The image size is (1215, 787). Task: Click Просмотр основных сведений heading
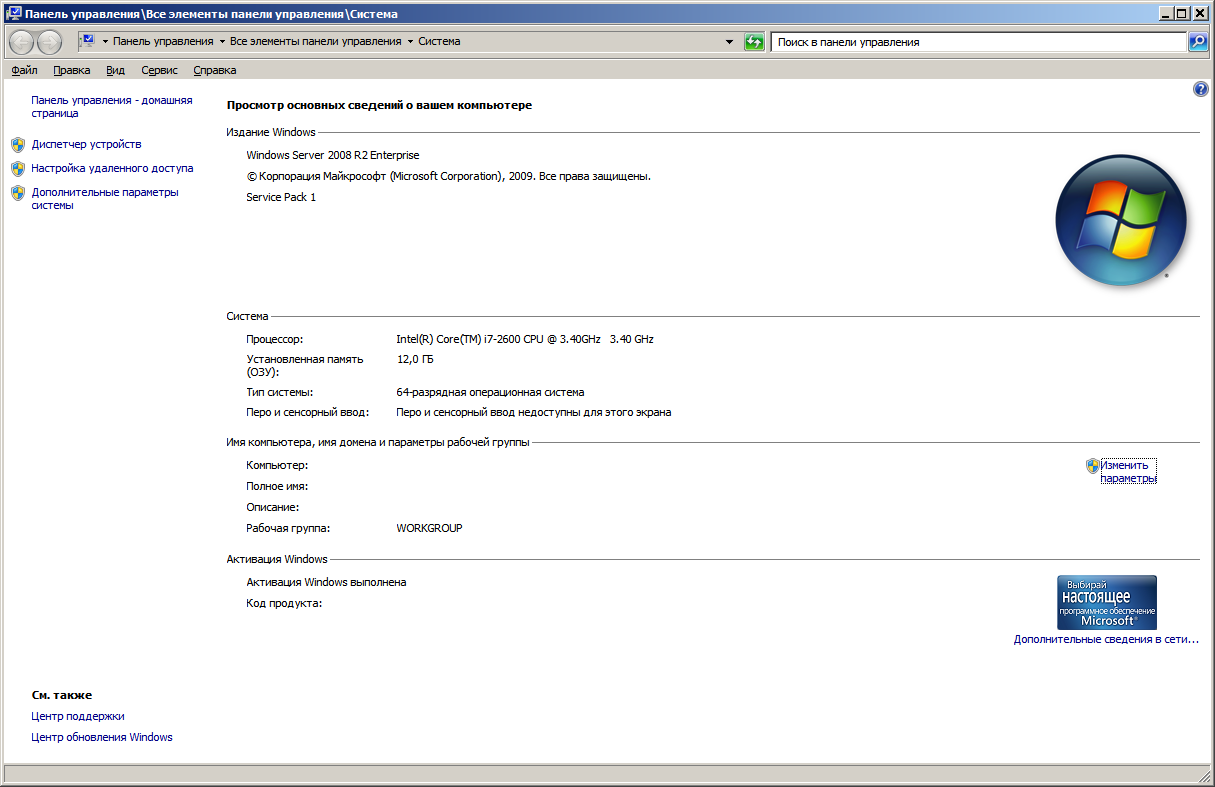[380, 105]
